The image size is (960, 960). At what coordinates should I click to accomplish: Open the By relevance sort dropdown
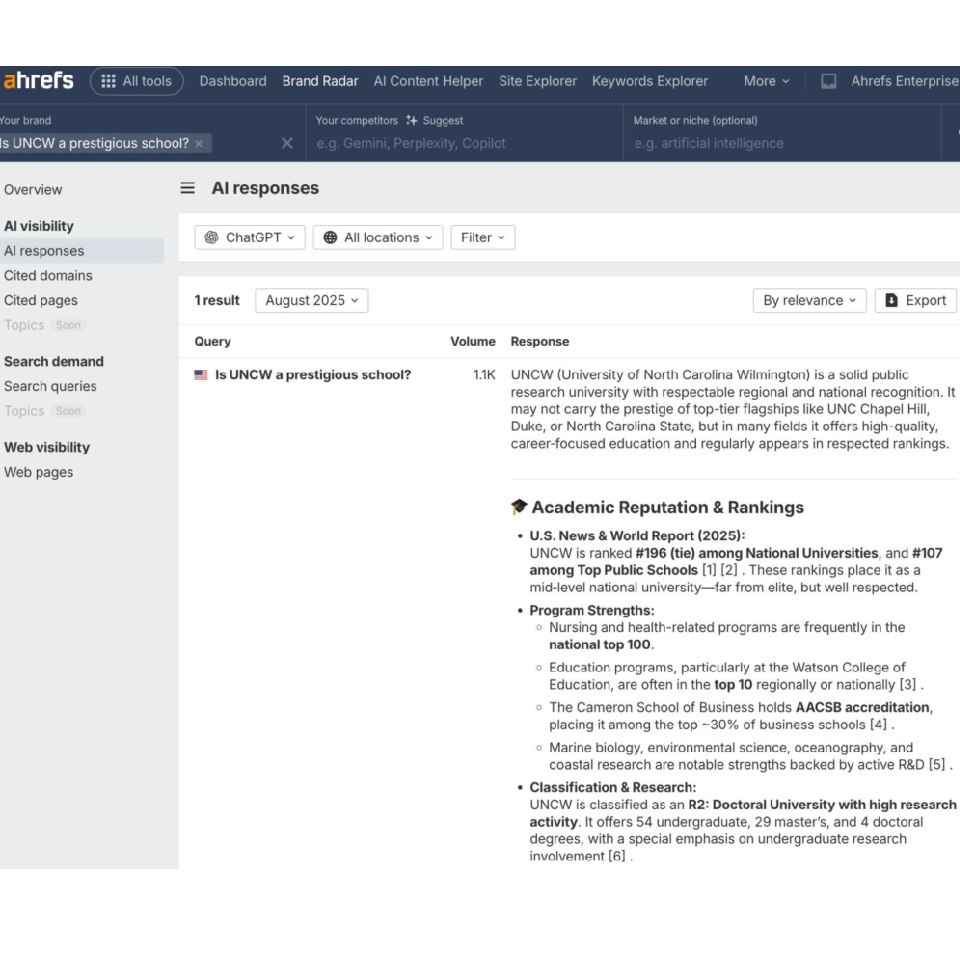click(809, 301)
